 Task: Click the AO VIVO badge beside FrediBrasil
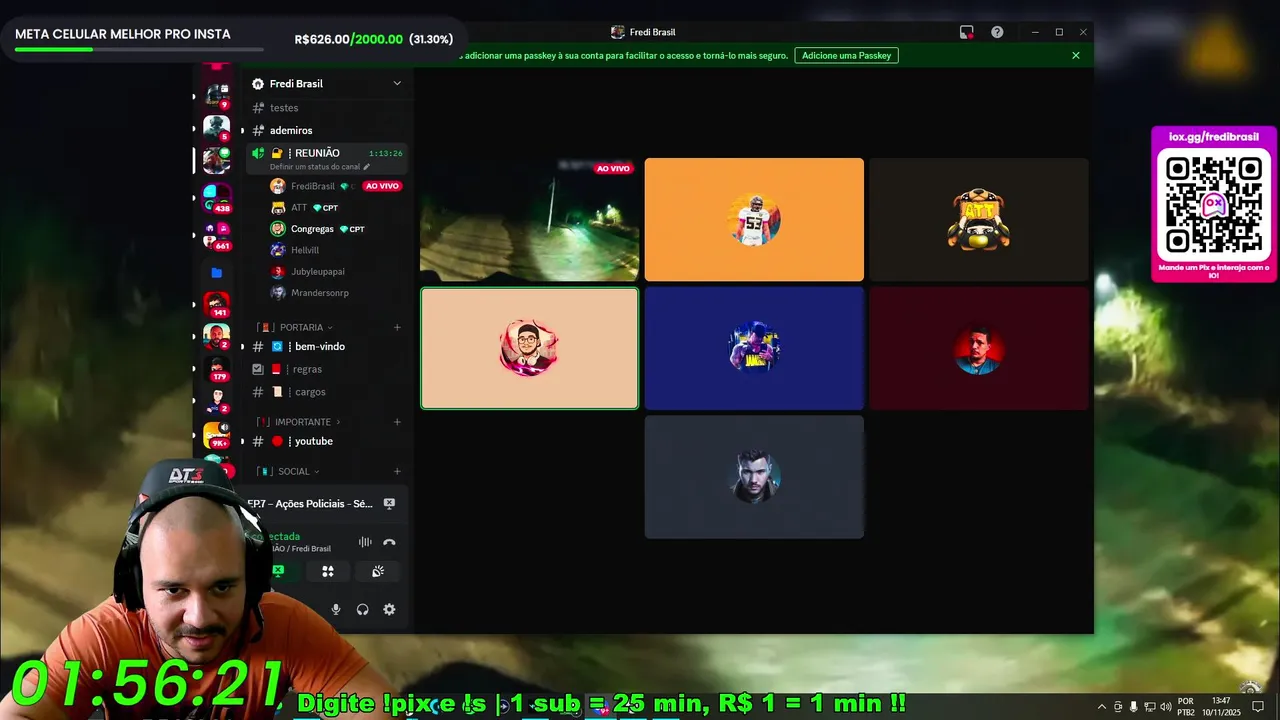381,186
